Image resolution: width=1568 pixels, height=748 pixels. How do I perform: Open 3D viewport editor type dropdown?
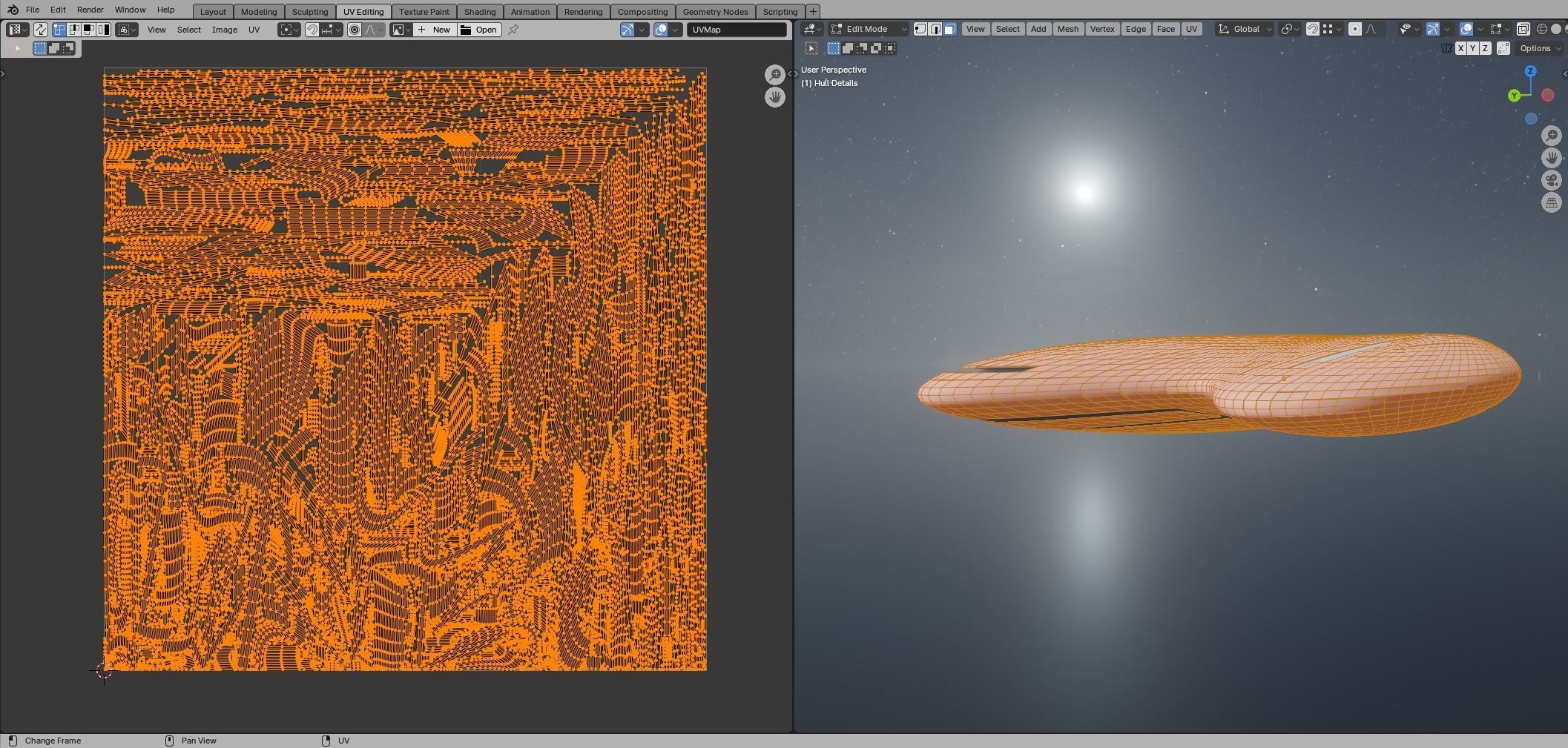pyautogui.click(x=813, y=29)
